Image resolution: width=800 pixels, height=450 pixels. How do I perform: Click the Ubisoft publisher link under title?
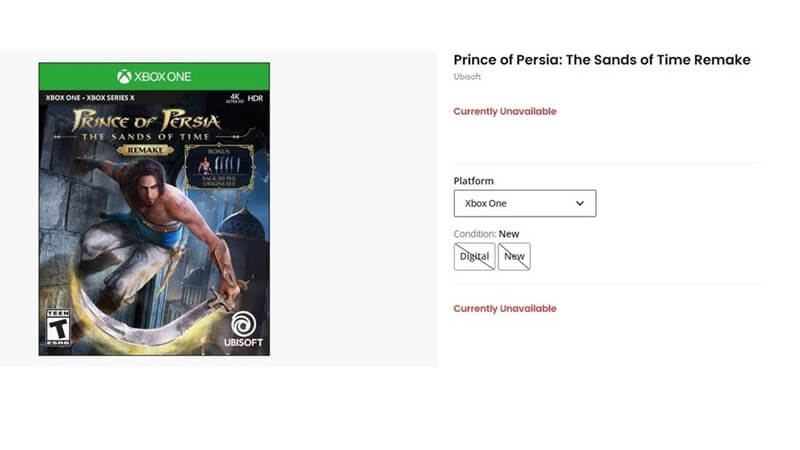(x=468, y=77)
